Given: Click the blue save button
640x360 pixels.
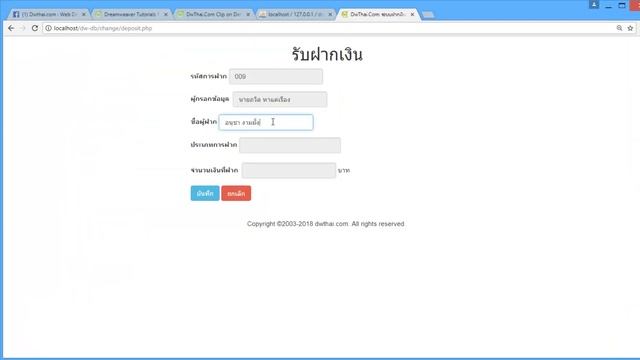Looking at the screenshot, I should click(x=205, y=193).
